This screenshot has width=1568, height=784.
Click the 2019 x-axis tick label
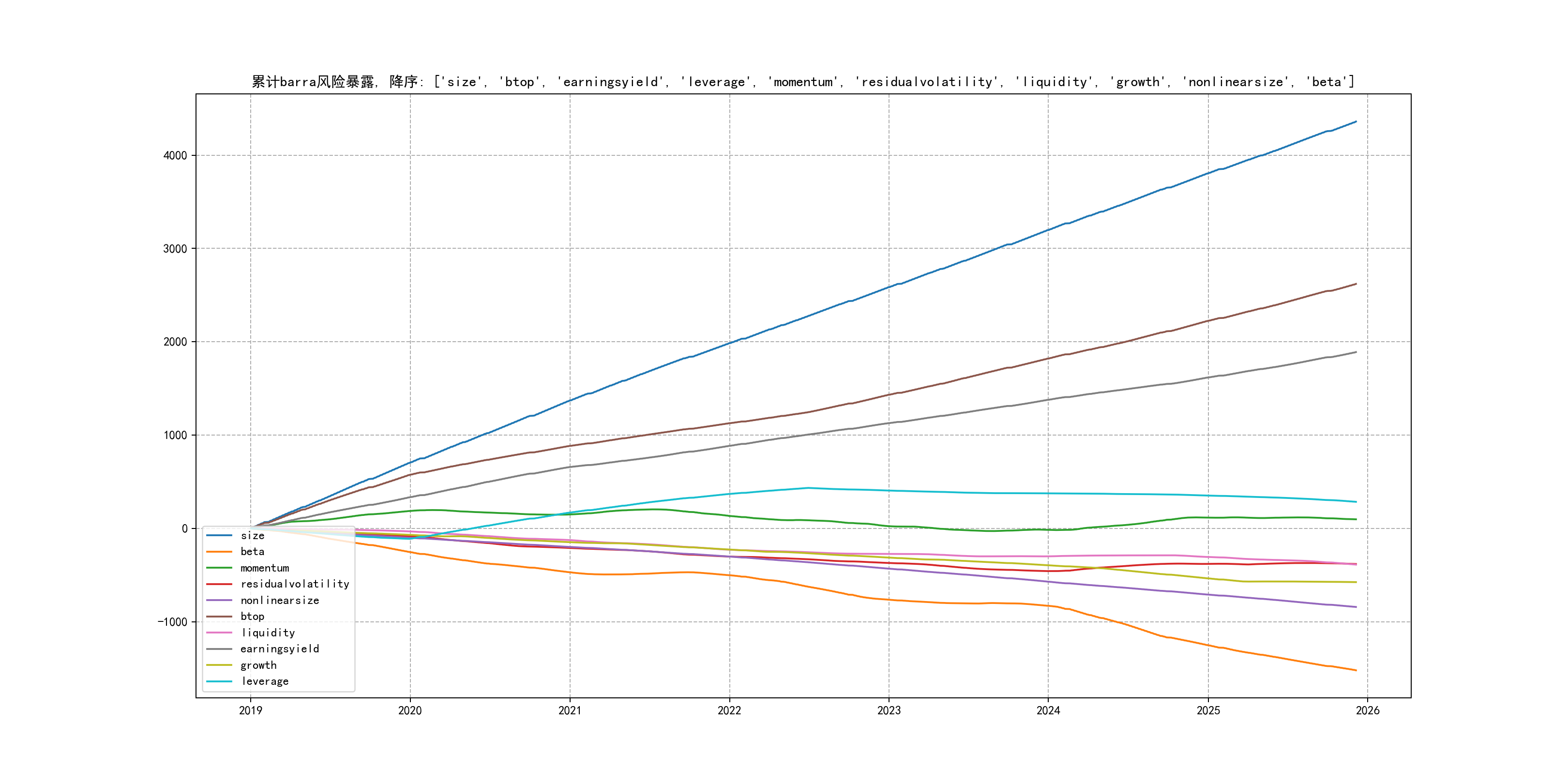250,710
